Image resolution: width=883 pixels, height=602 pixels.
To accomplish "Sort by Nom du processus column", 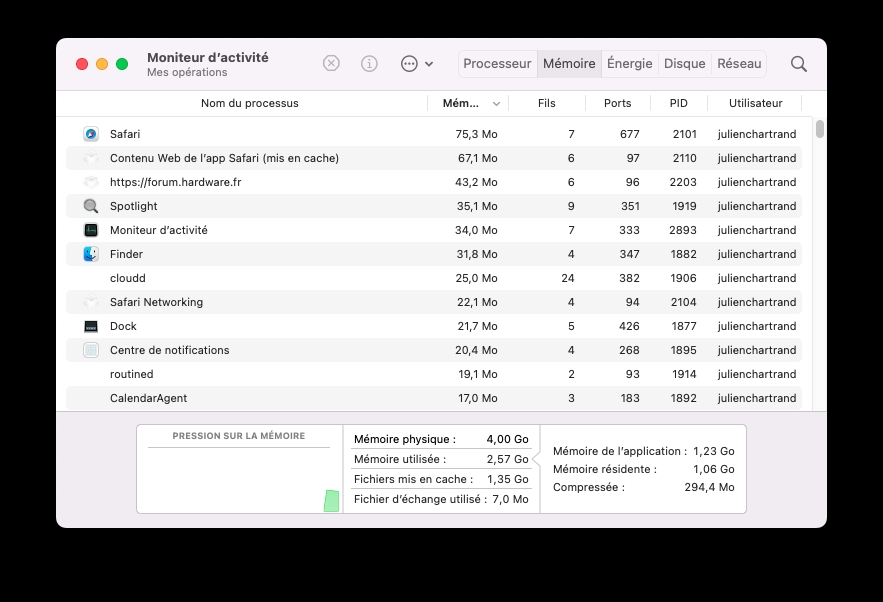I will (249, 103).
